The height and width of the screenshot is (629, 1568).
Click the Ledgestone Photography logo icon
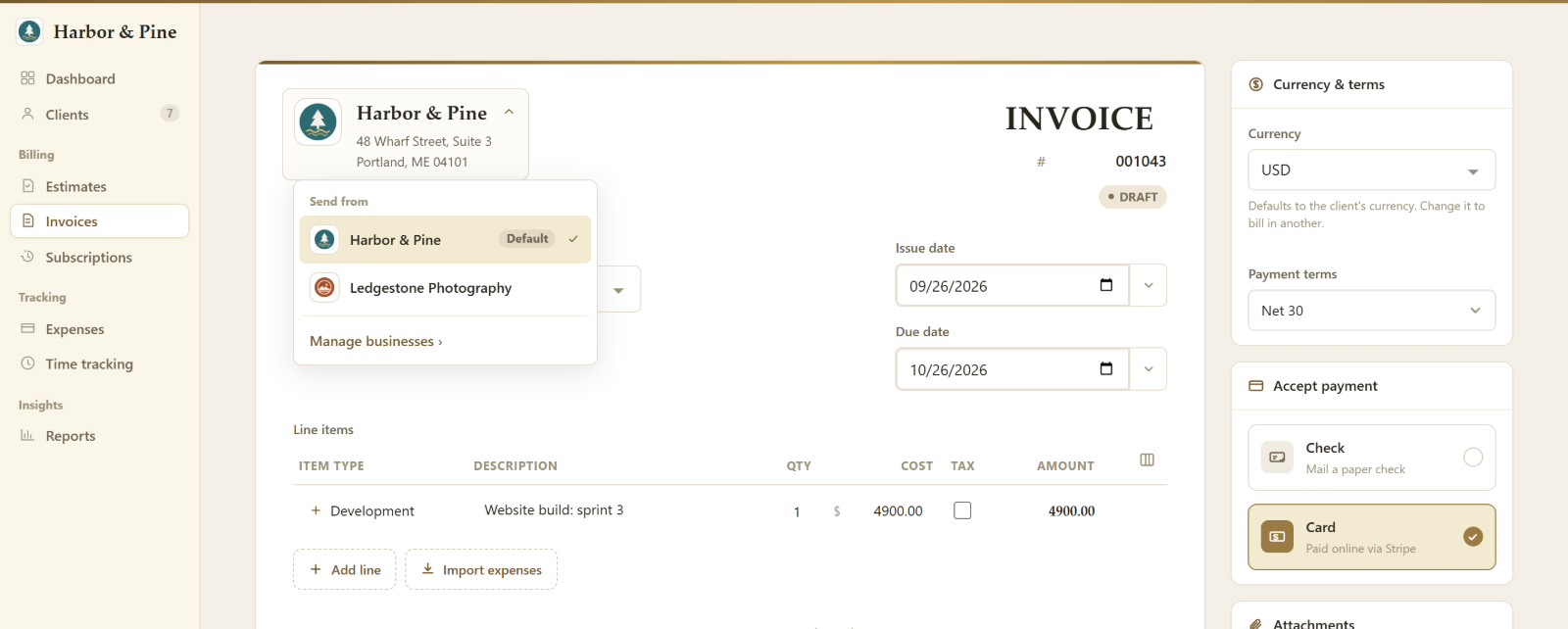coord(324,287)
